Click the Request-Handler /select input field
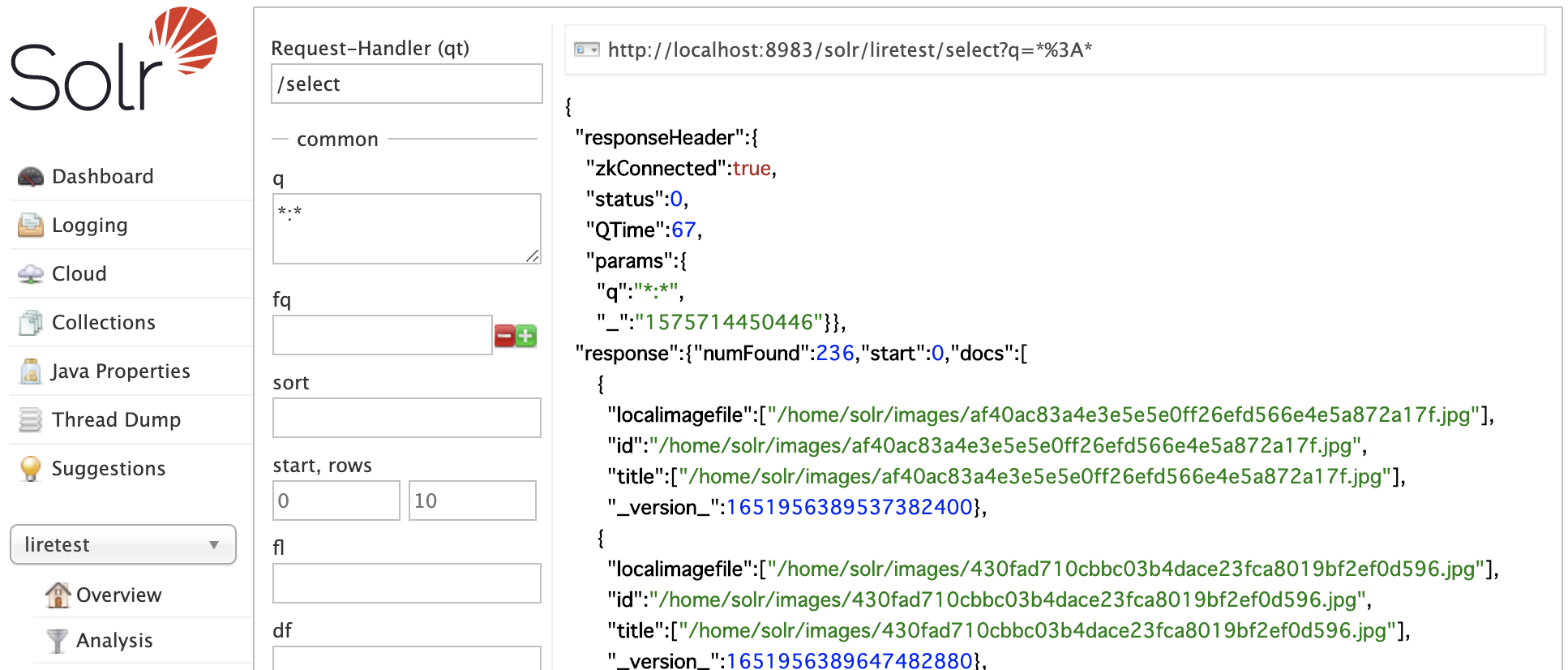The width and height of the screenshot is (1568, 670). click(x=407, y=84)
